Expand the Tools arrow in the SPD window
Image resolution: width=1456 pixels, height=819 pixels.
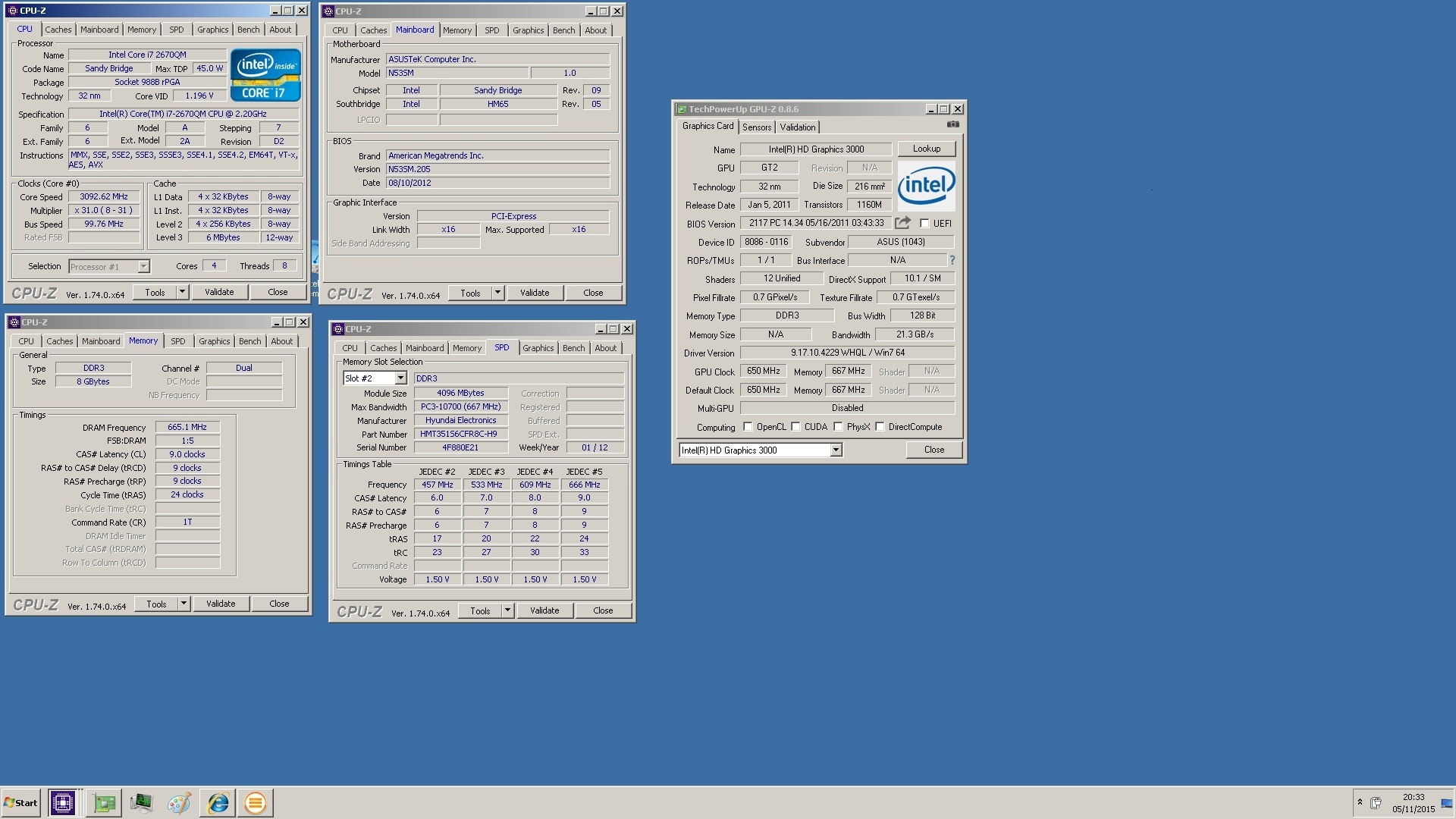point(507,610)
